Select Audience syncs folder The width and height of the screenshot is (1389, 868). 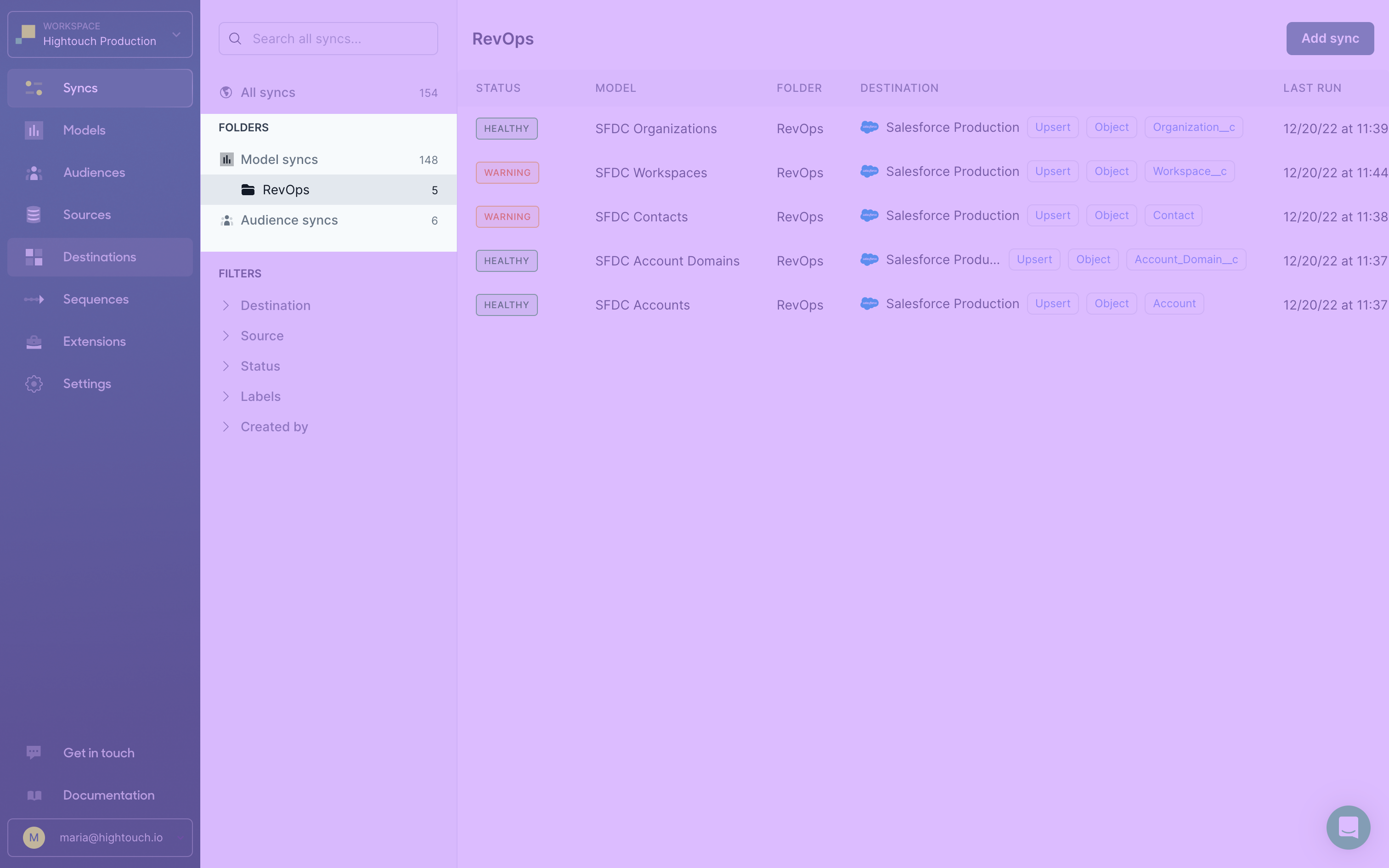tap(289, 220)
